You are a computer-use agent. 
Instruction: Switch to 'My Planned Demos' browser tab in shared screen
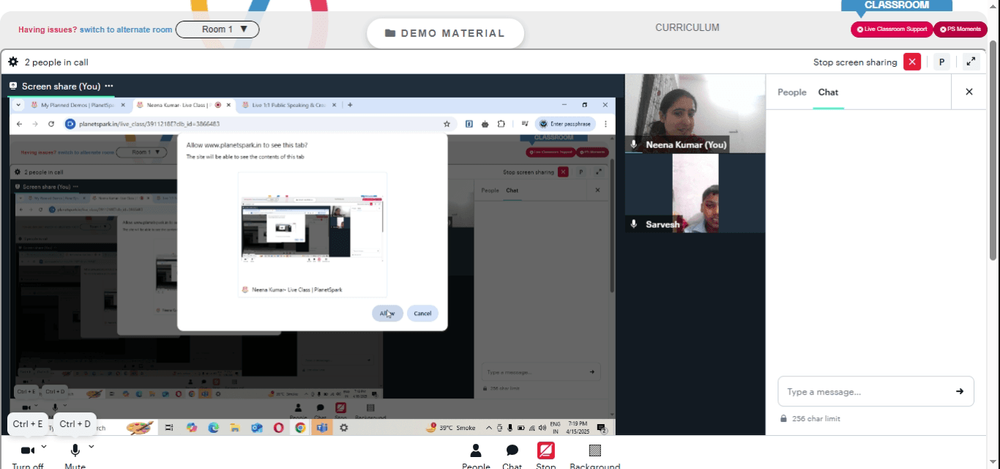(x=77, y=105)
